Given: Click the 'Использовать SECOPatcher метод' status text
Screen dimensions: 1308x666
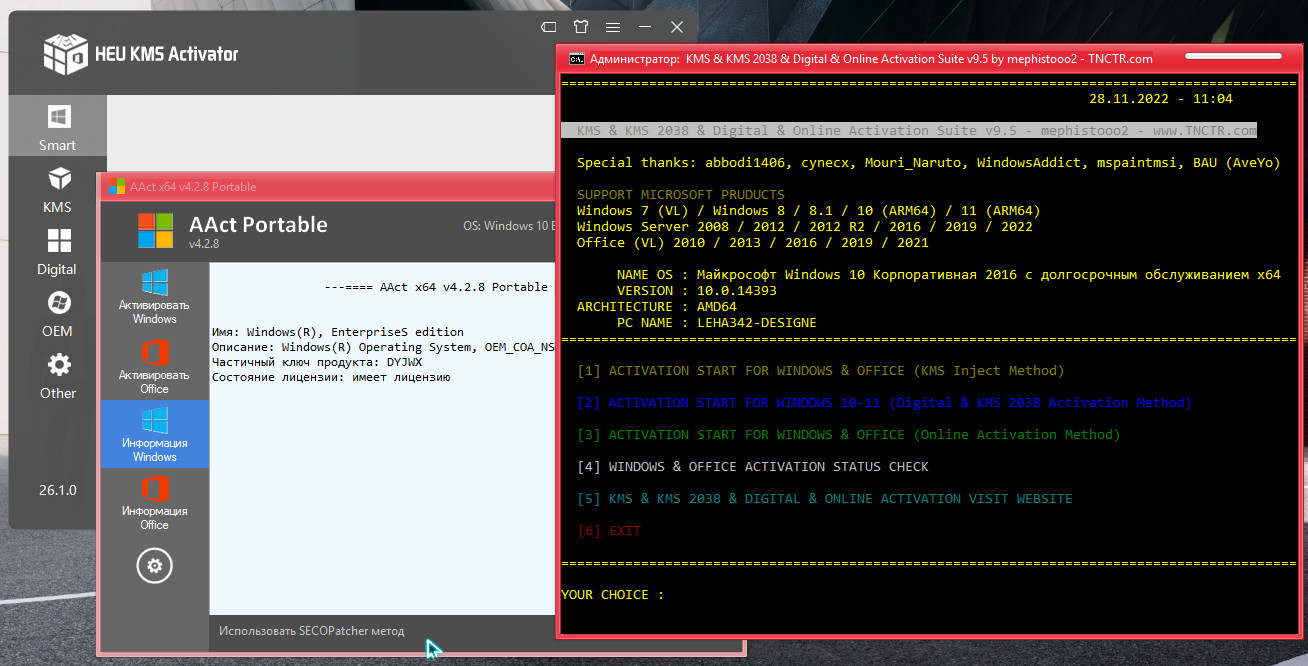Looking at the screenshot, I should (312, 631).
